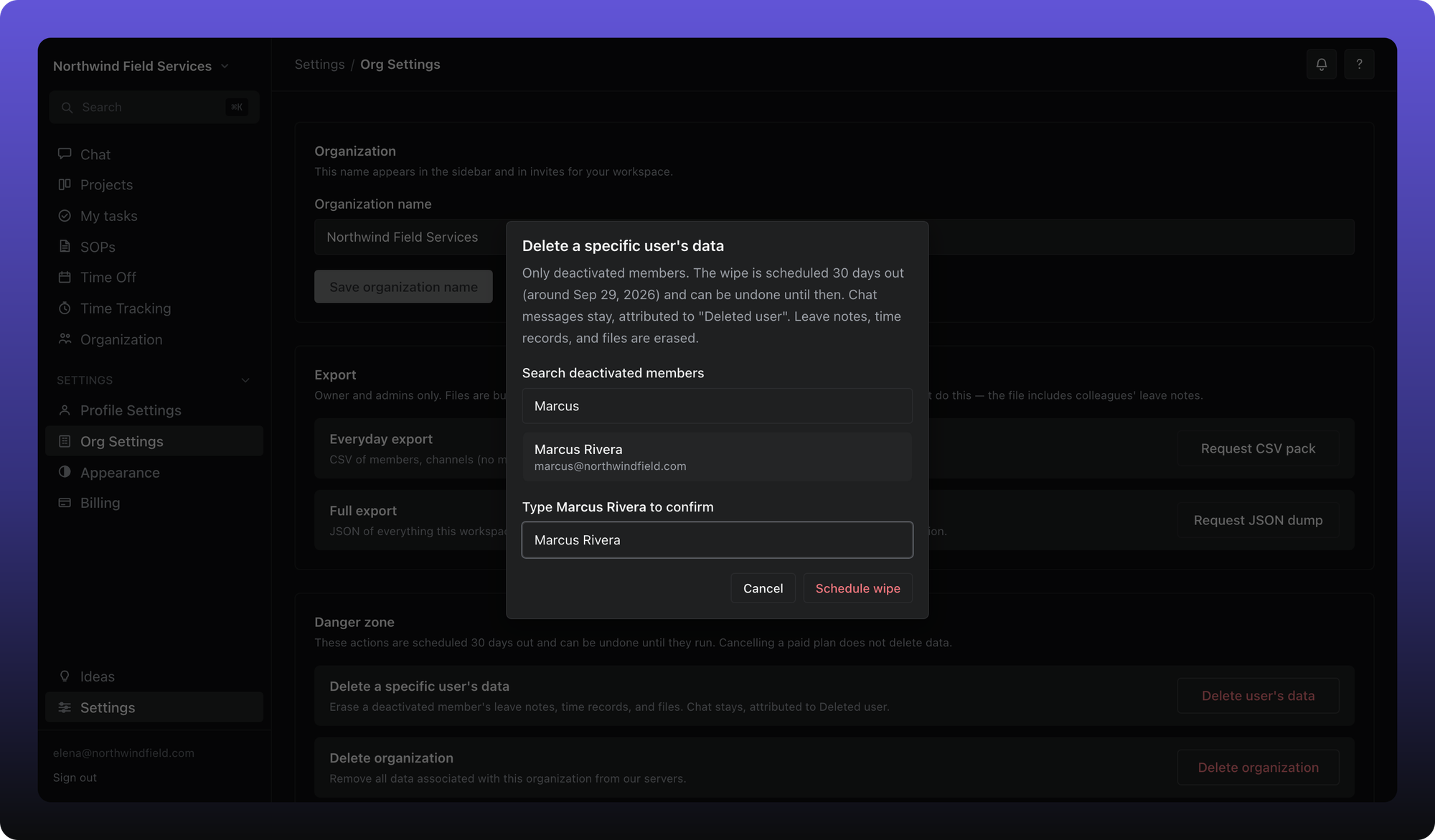Click the Settings sliders icon
This screenshot has height=840, width=1435.
click(65, 707)
